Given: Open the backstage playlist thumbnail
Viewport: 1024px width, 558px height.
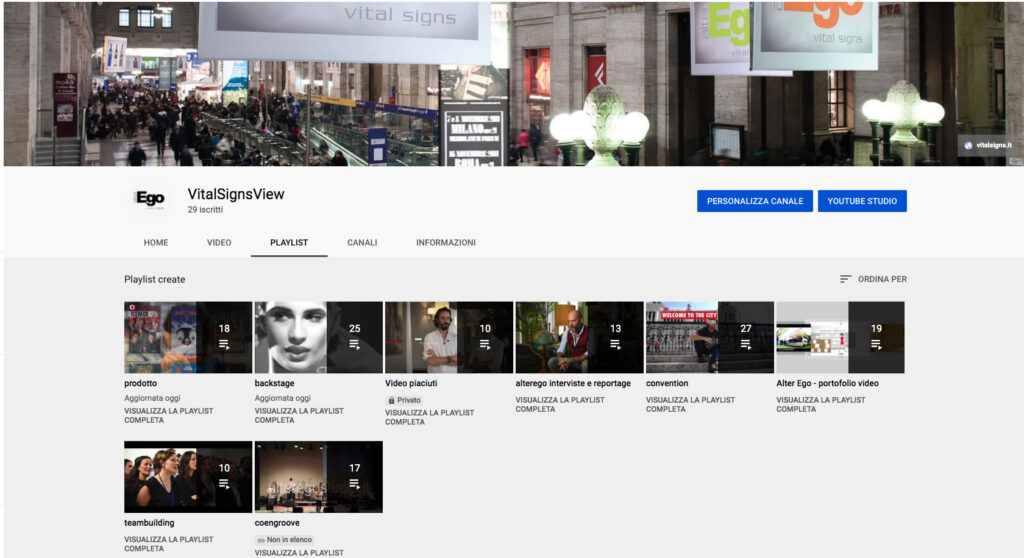Looking at the screenshot, I should (x=319, y=337).
